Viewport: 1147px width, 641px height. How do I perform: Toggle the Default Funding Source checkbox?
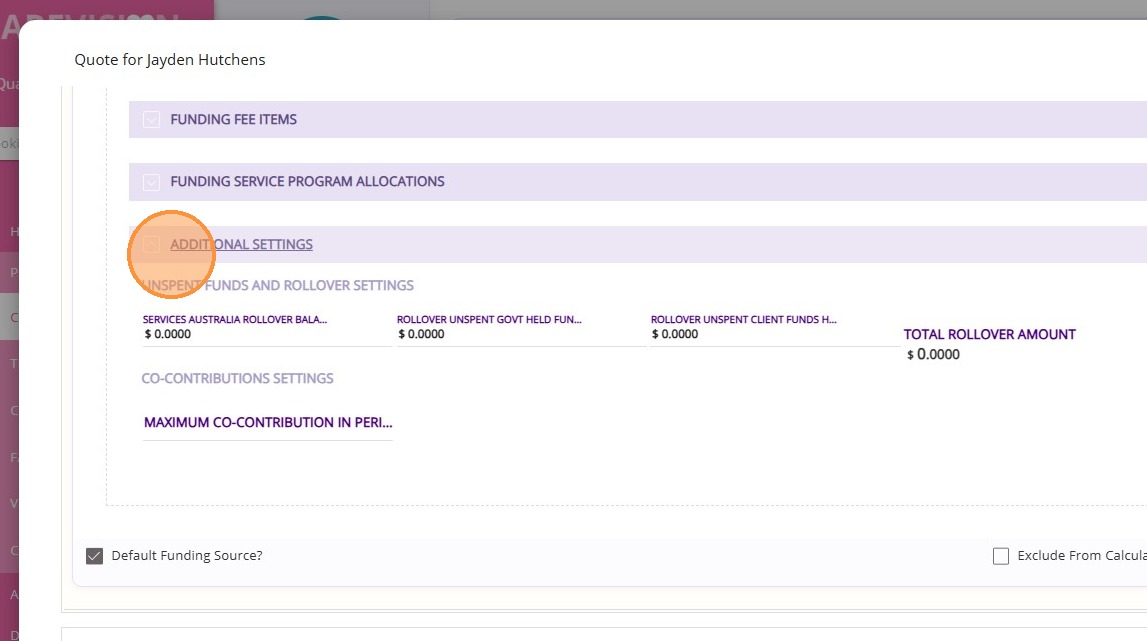[x=94, y=556]
